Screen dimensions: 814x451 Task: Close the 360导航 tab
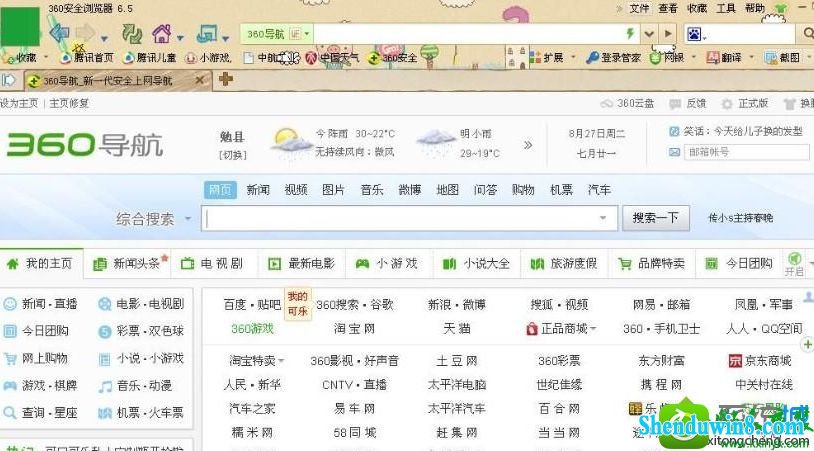click(x=199, y=80)
